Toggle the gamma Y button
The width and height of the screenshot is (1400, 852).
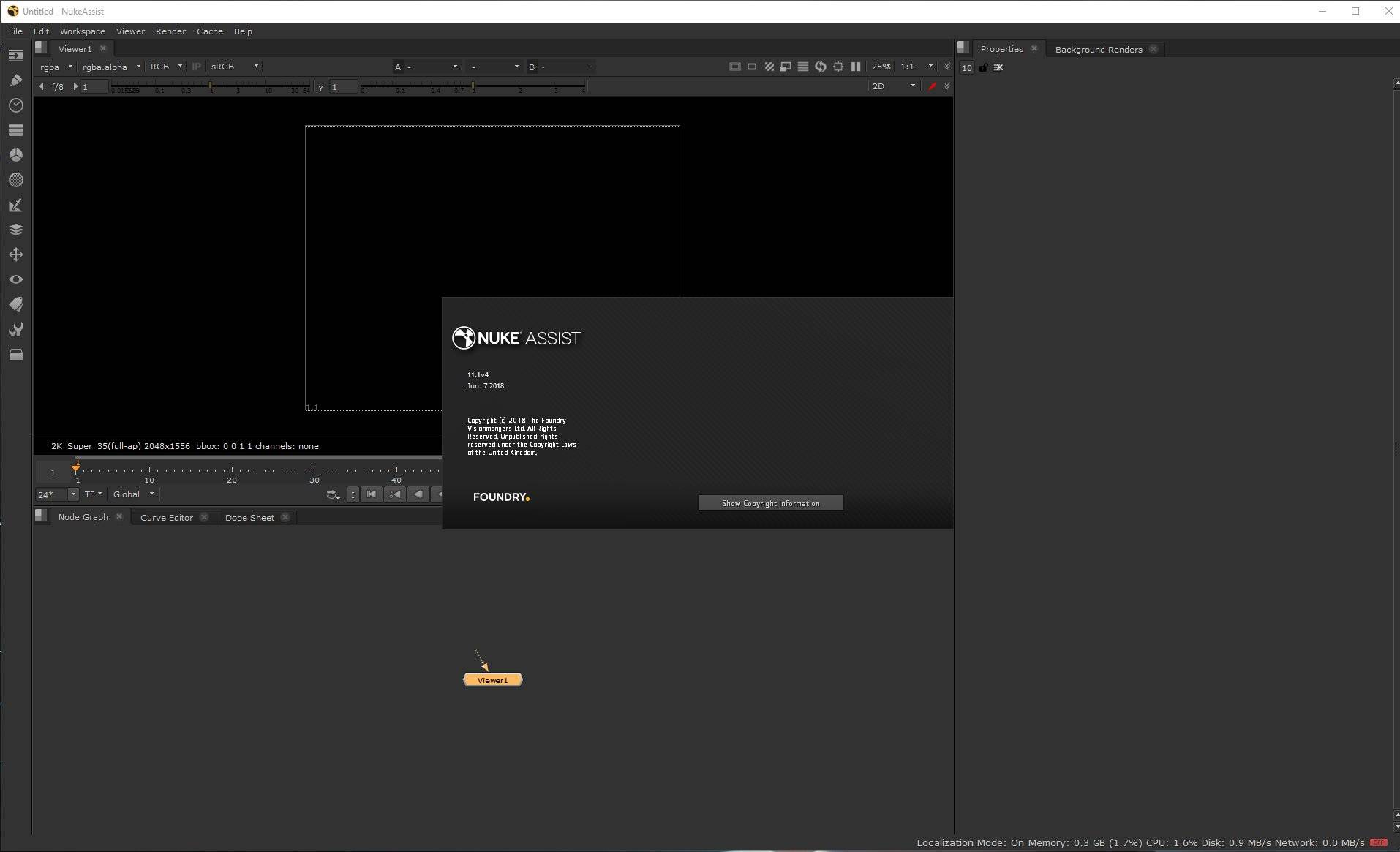320,87
